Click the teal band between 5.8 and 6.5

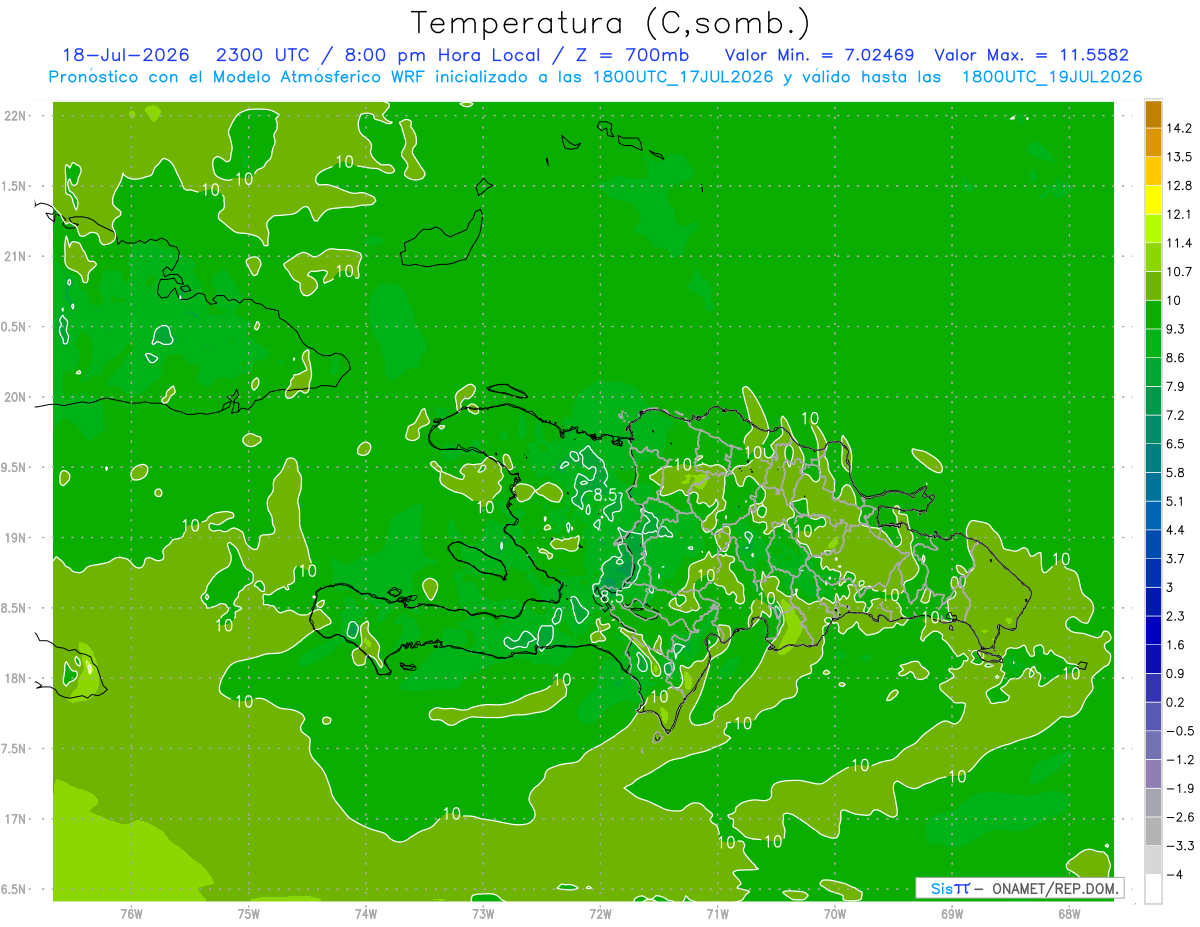tap(1153, 458)
